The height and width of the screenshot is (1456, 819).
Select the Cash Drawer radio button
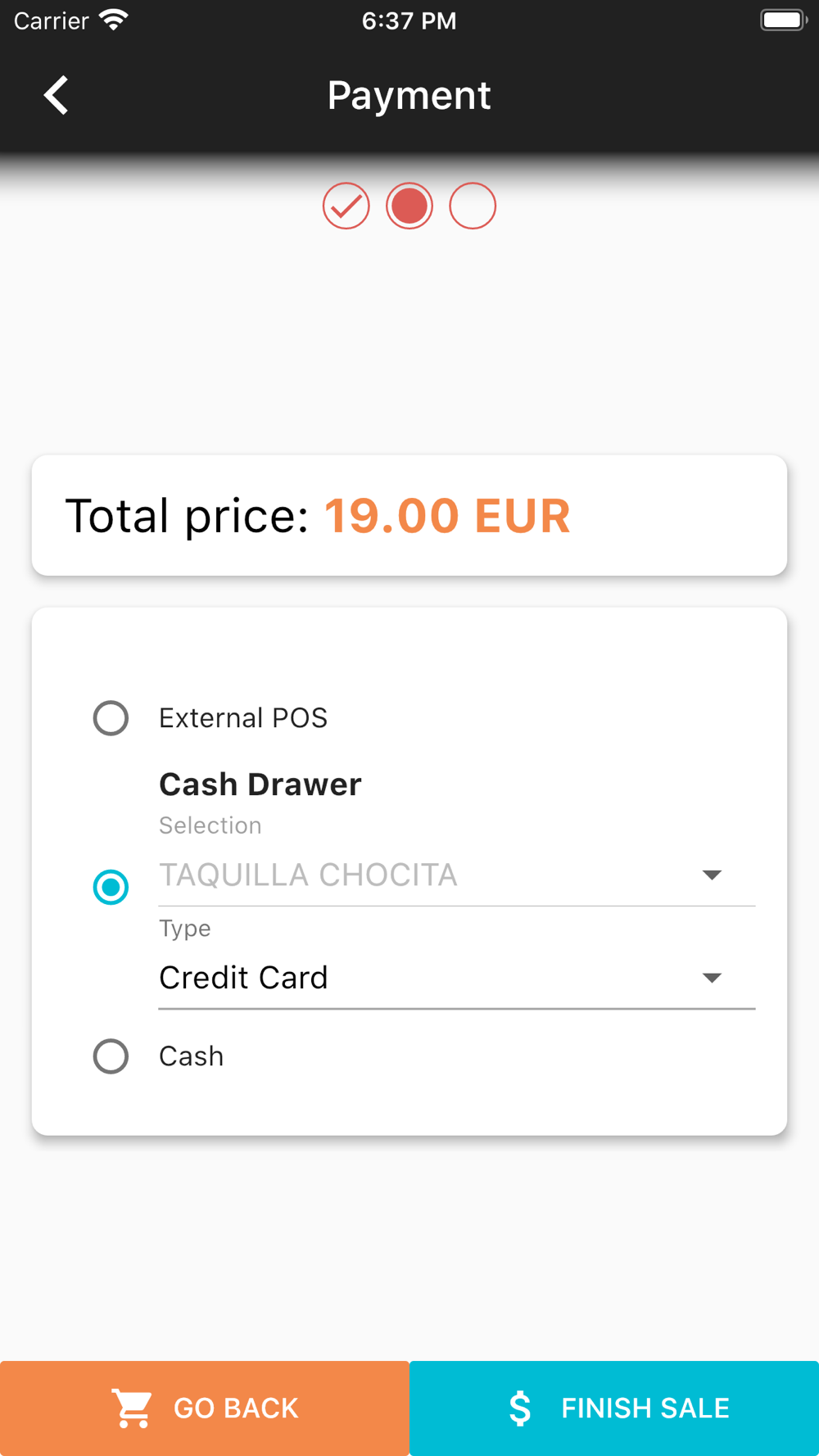tap(111, 887)
